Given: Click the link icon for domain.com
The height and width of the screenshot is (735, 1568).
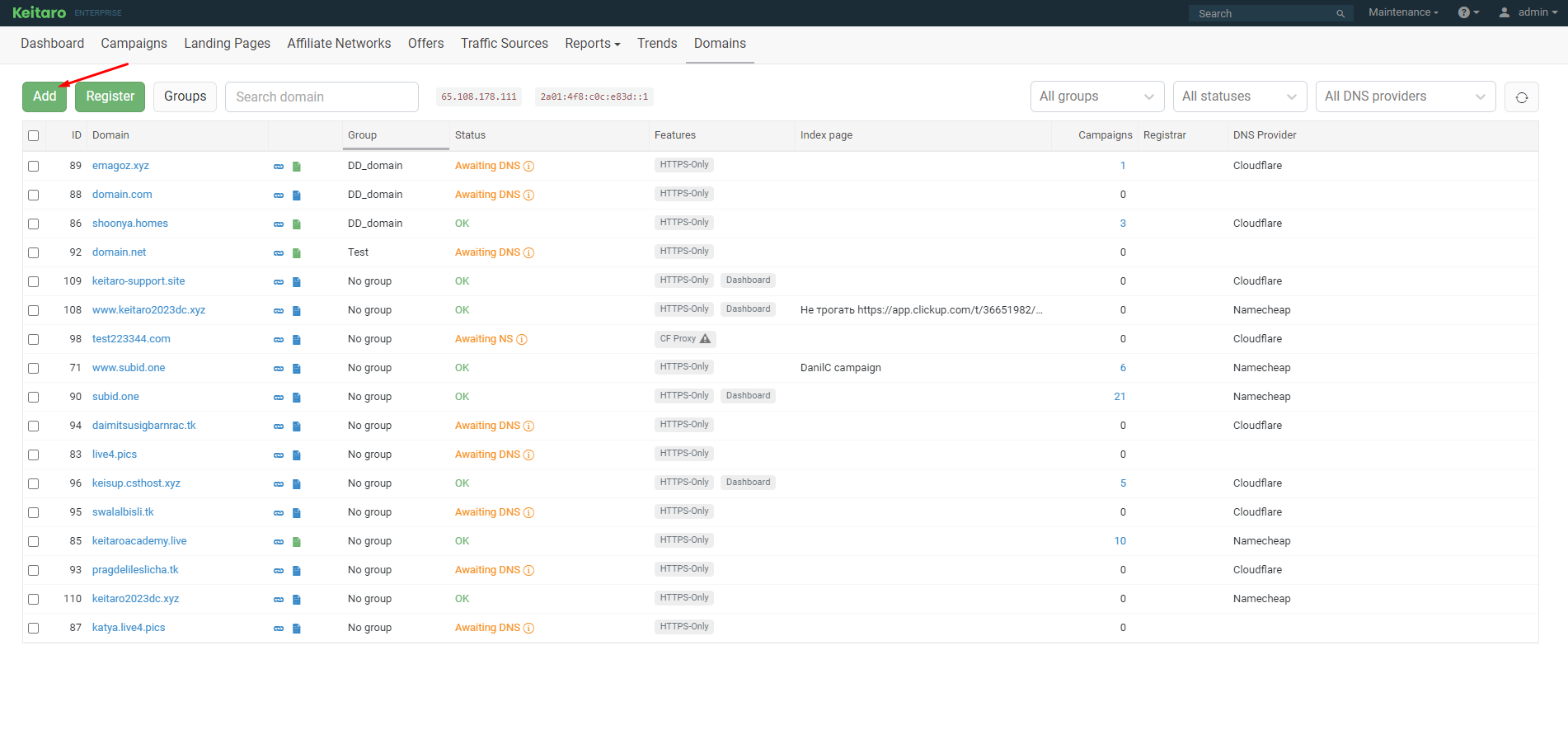Looking at the screenshot, I should 279,196.
